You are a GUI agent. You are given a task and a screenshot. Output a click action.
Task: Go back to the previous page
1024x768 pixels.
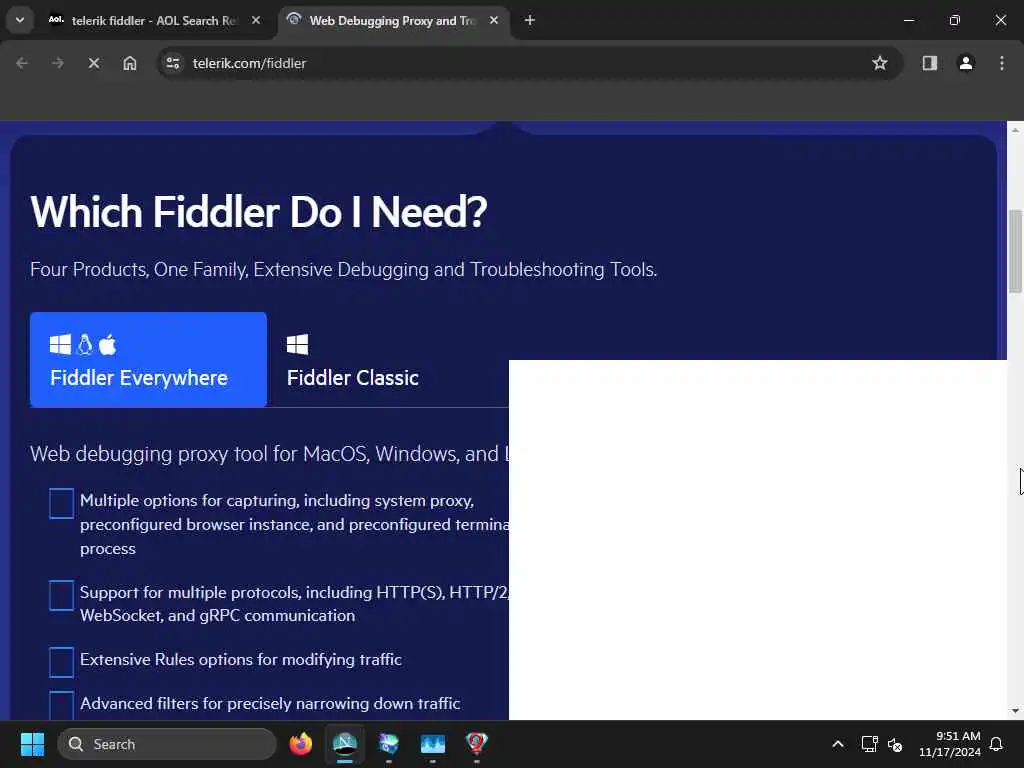[22, 63]
